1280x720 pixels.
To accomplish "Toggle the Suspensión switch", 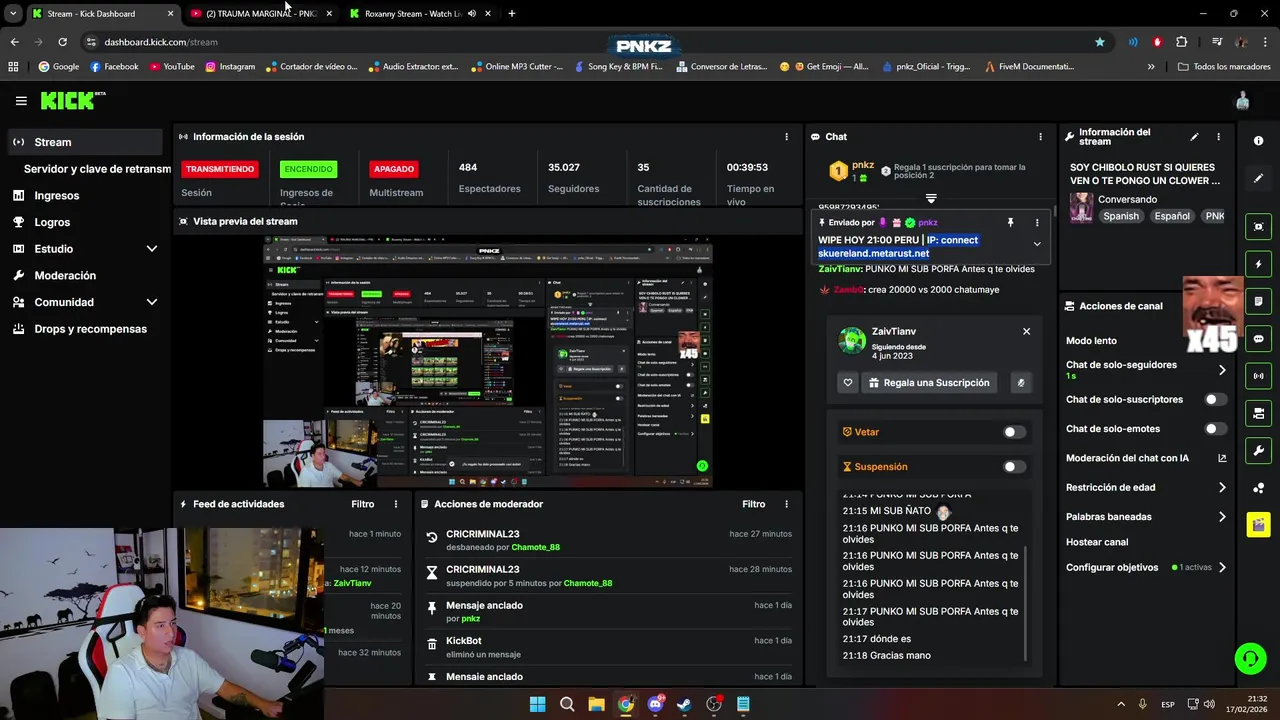I will click(1014, 467).
